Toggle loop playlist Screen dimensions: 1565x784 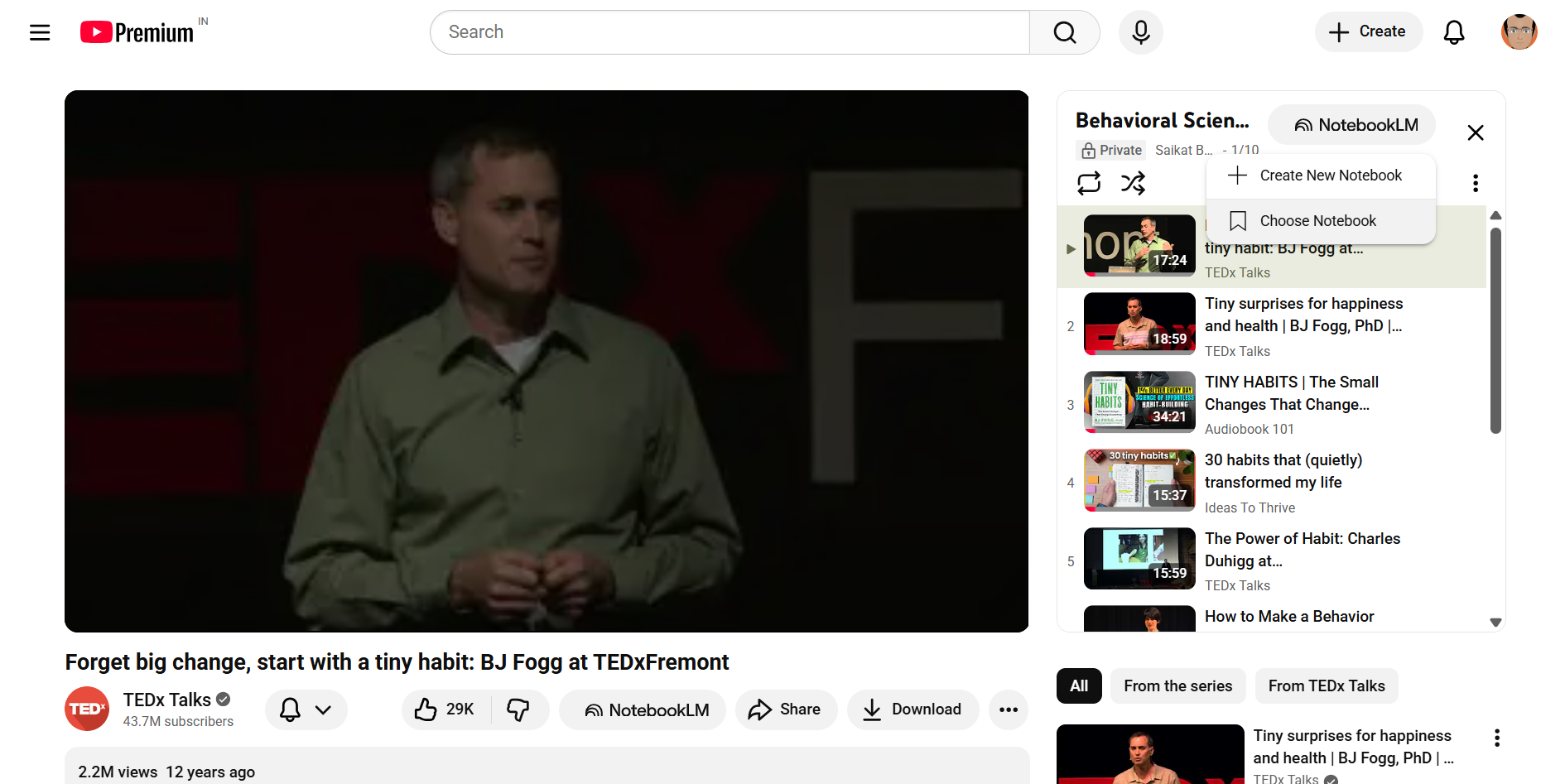(1089, 183)
